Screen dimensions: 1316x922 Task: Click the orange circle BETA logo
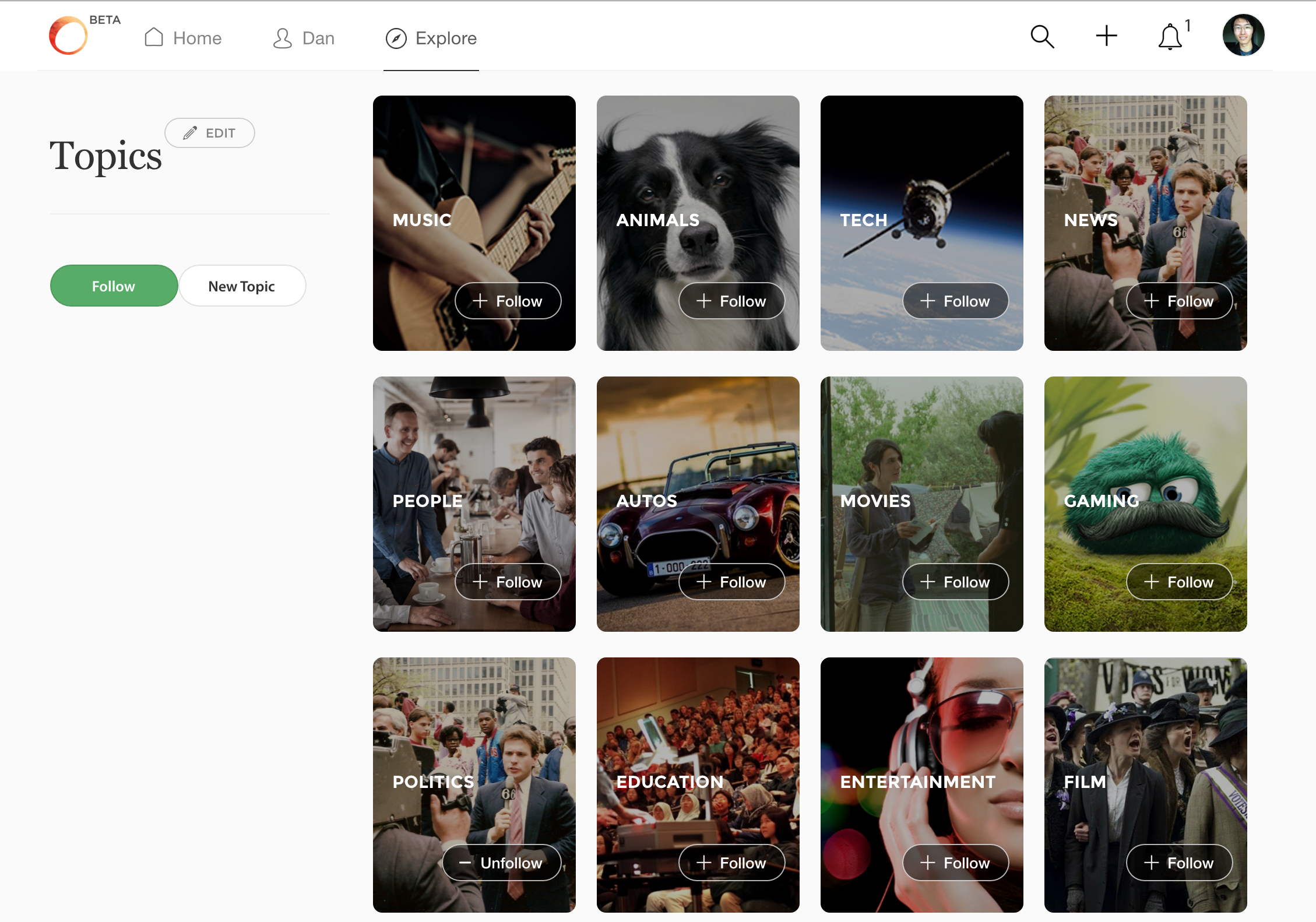click(69, 36)
